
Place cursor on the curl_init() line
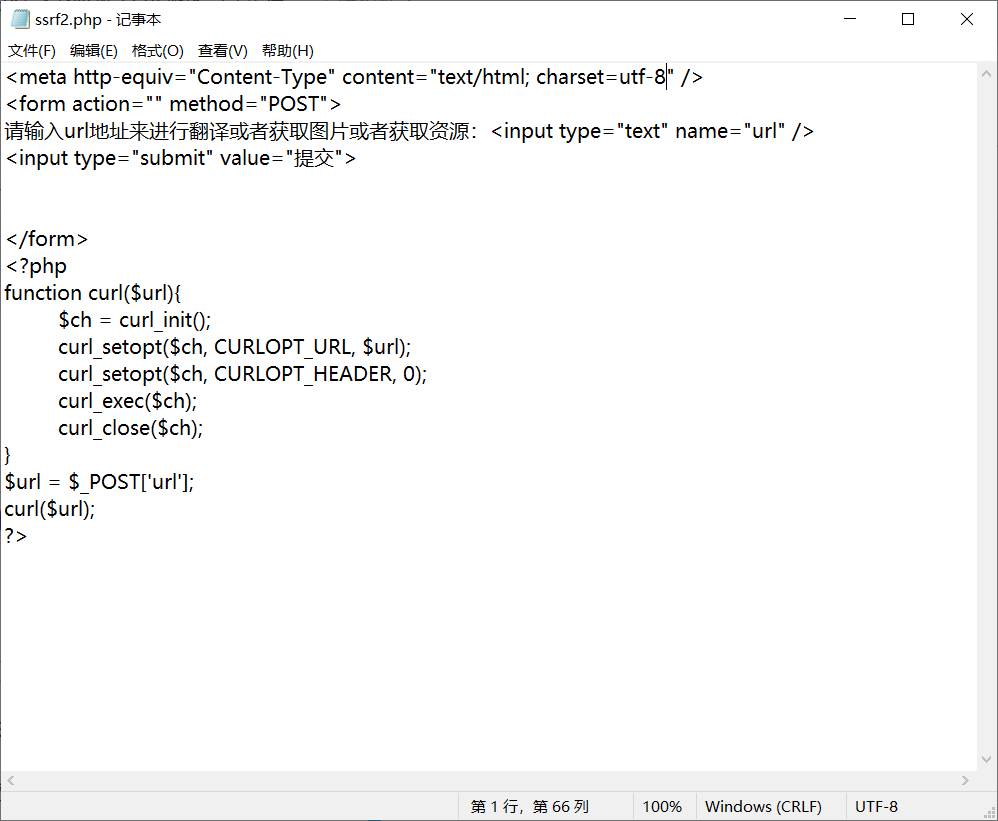135,320
